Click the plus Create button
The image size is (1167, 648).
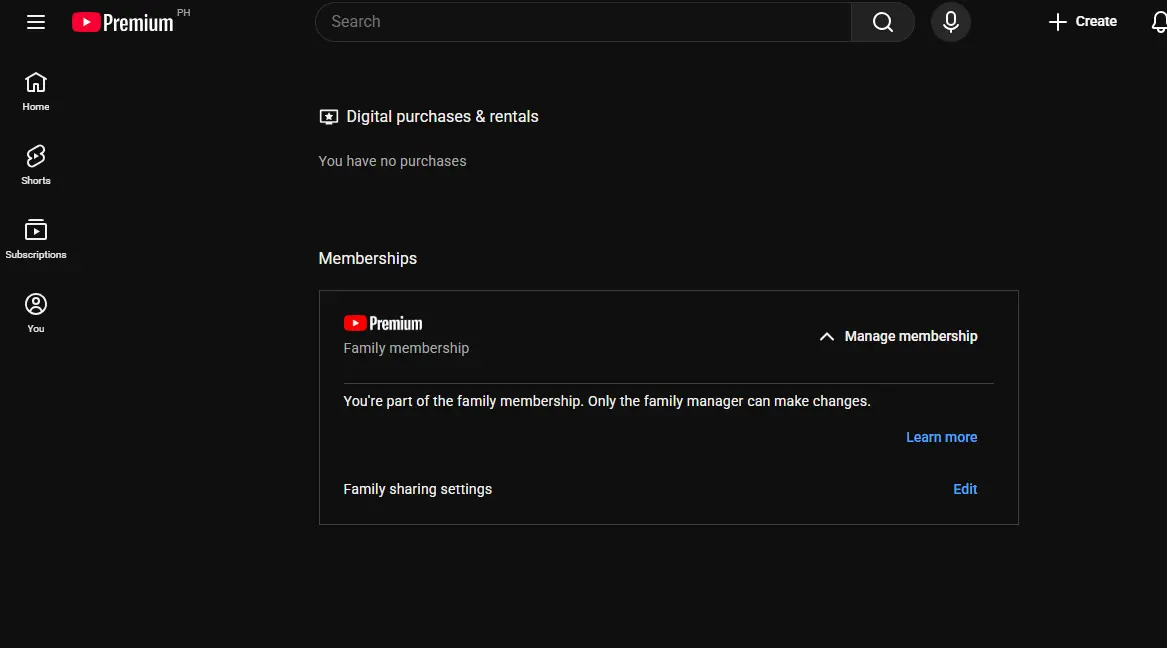pos(1082,22)
